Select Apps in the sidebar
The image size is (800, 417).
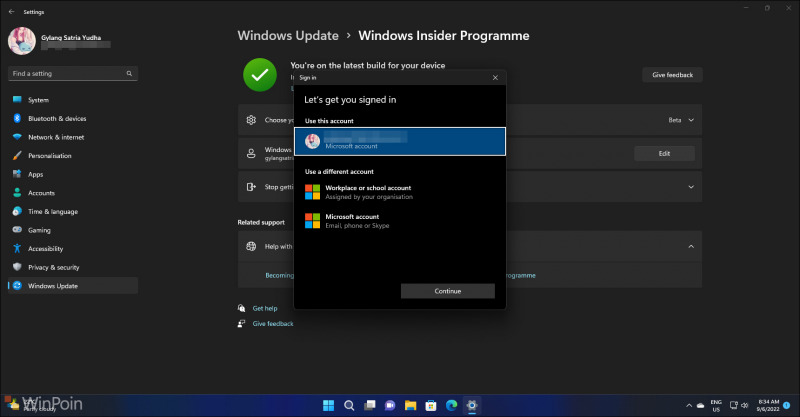click(73, 175)
